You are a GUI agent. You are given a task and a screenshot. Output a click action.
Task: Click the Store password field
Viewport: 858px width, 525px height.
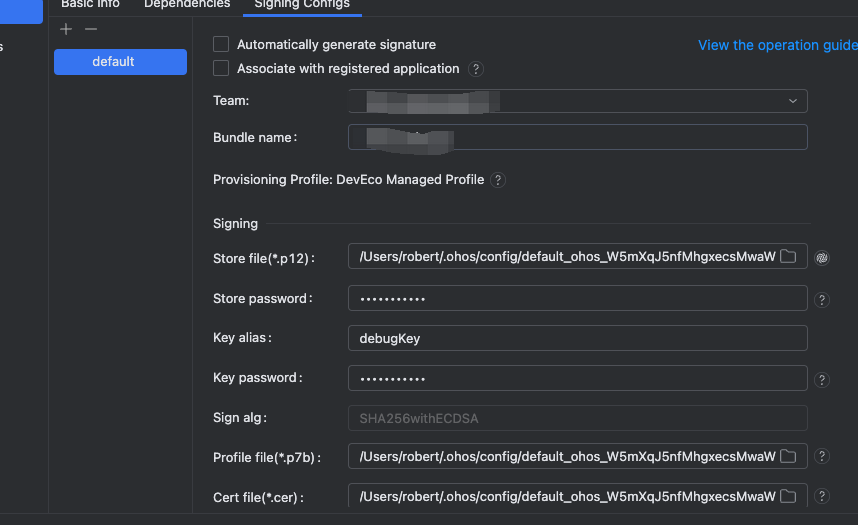point(577,298)
